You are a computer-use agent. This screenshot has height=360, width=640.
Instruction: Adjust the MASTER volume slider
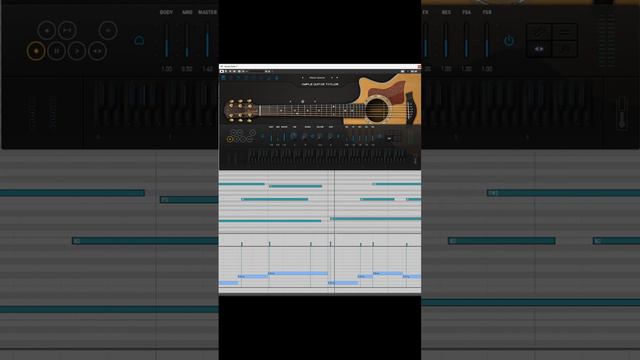pyautogui.click(x=284, y=137)
